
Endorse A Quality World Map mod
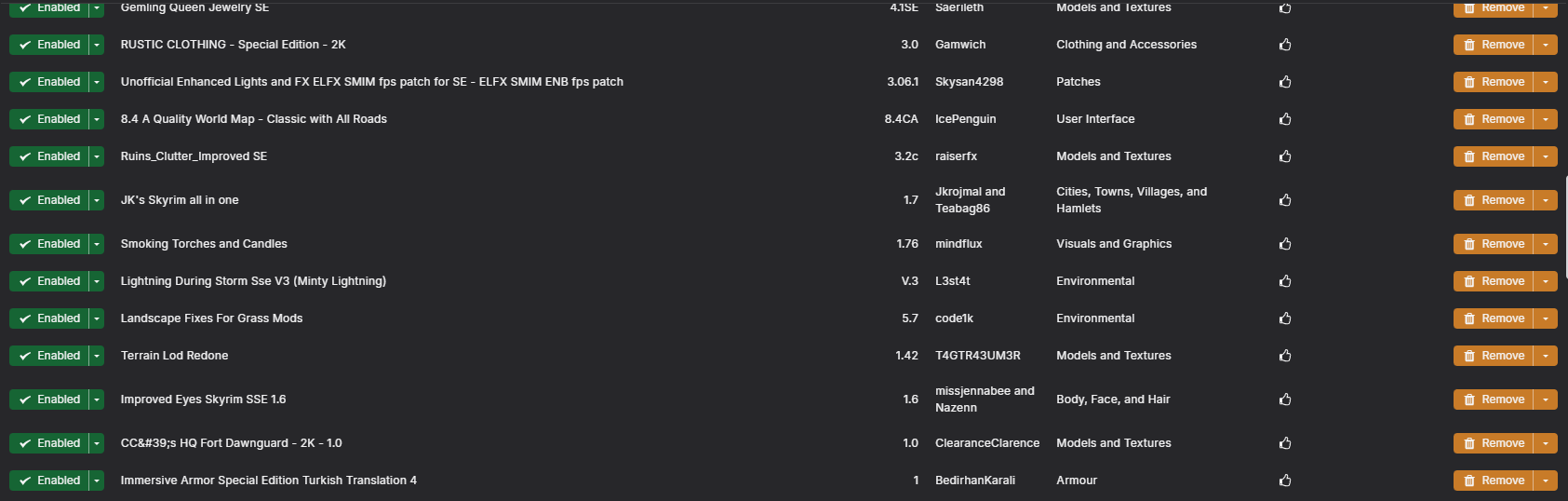coord(1285,119)
